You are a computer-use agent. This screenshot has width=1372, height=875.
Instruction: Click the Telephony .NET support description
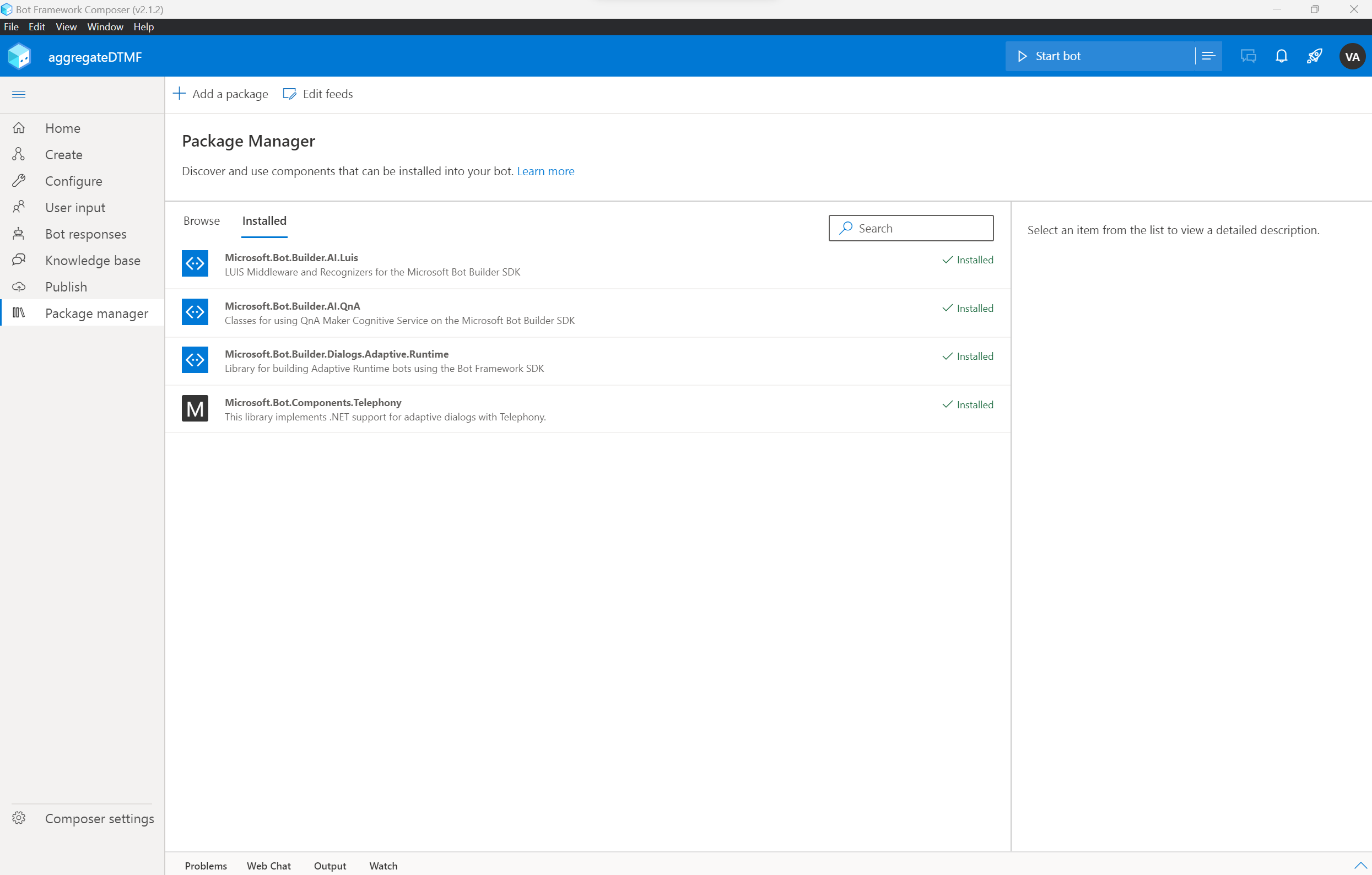[x=385, y=417]
